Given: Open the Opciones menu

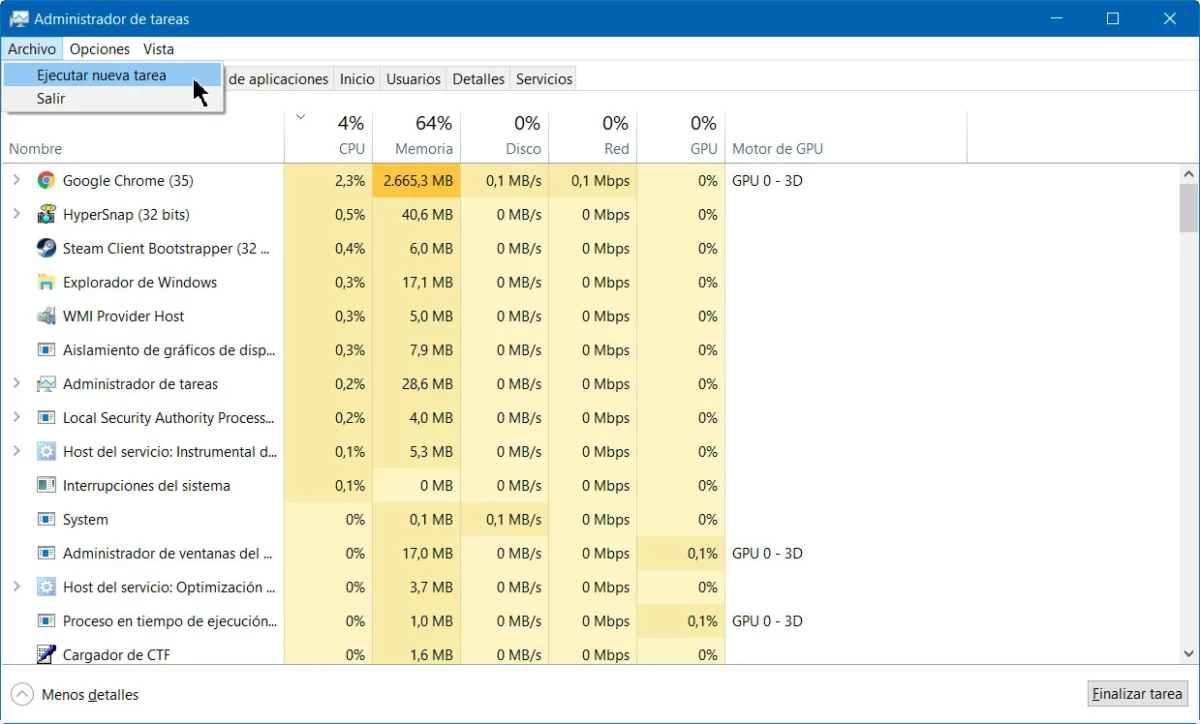Looking at the screenshot, I should click(99, 48).
